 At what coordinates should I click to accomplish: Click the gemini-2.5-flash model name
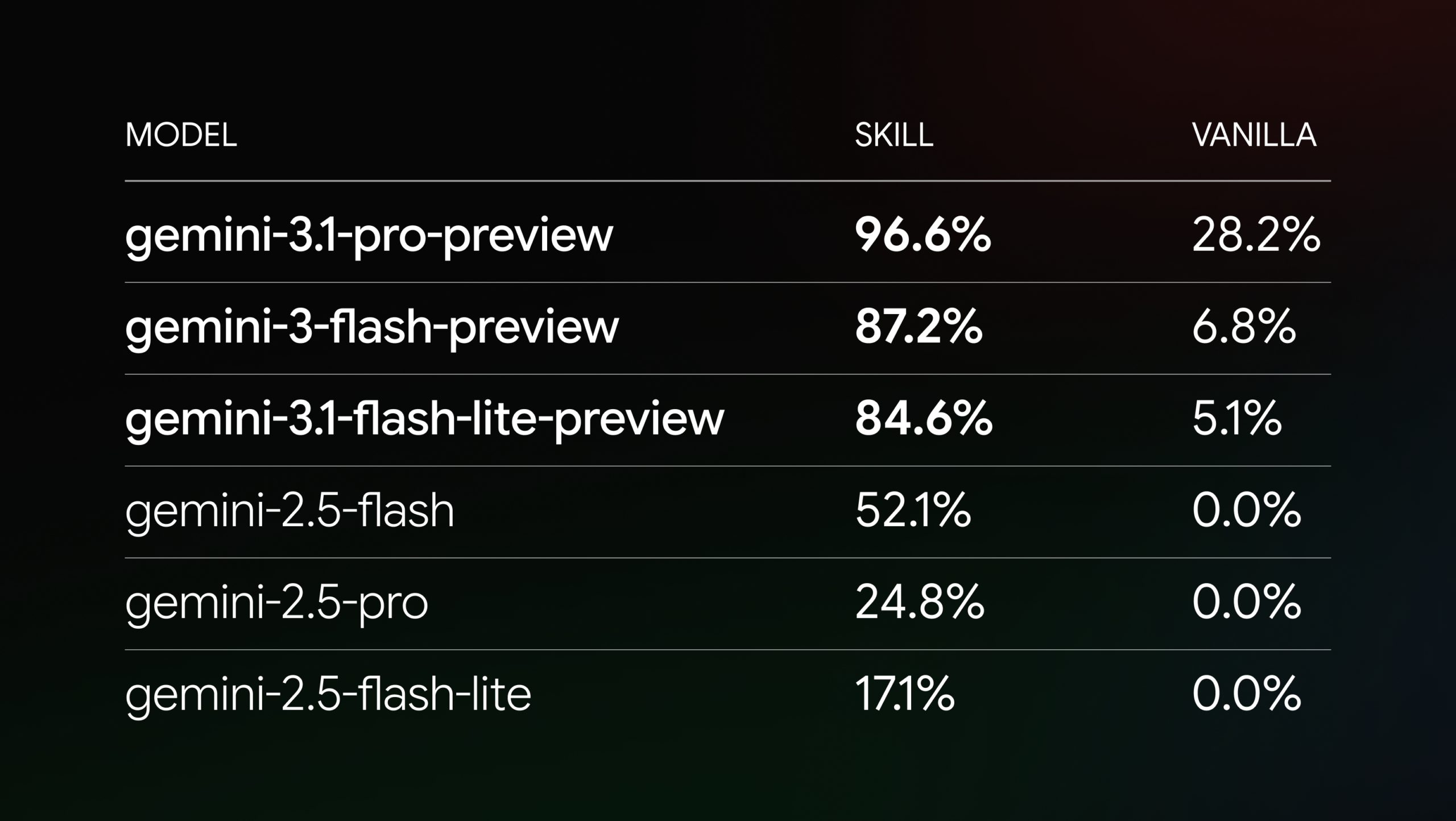coord(289,510)
